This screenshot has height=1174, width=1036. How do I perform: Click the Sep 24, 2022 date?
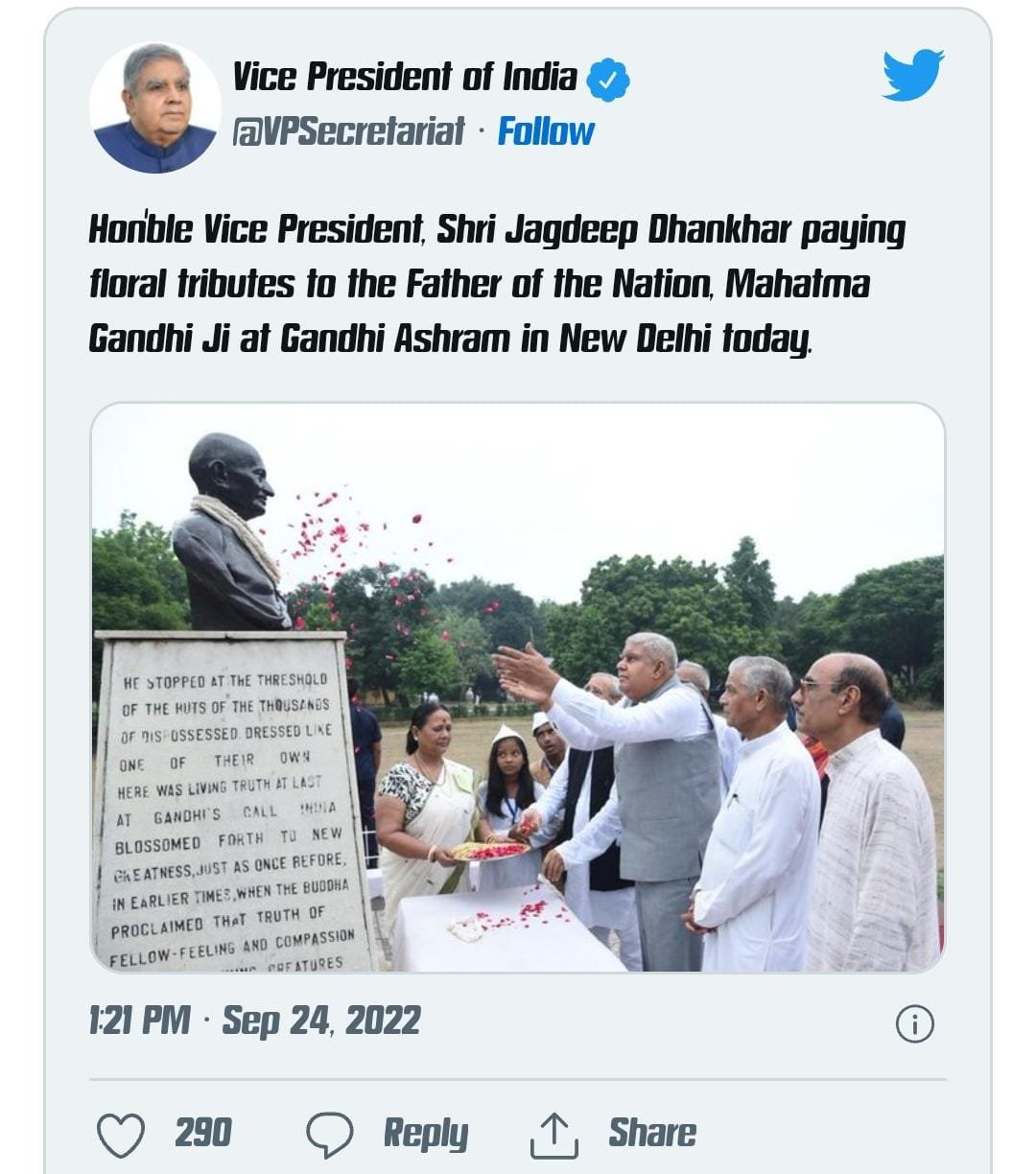[x=321, y=1021]
